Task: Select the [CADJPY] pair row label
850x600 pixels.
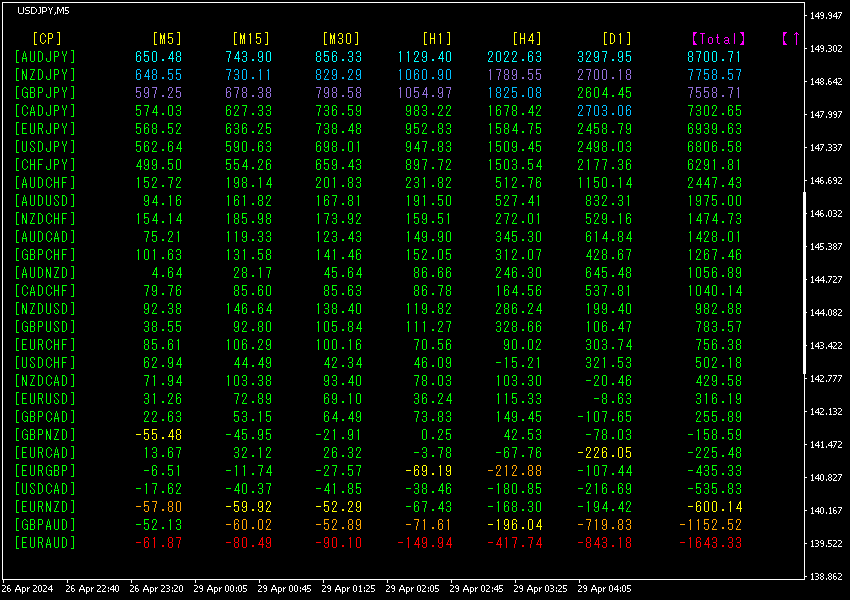Action: [45, 111]
